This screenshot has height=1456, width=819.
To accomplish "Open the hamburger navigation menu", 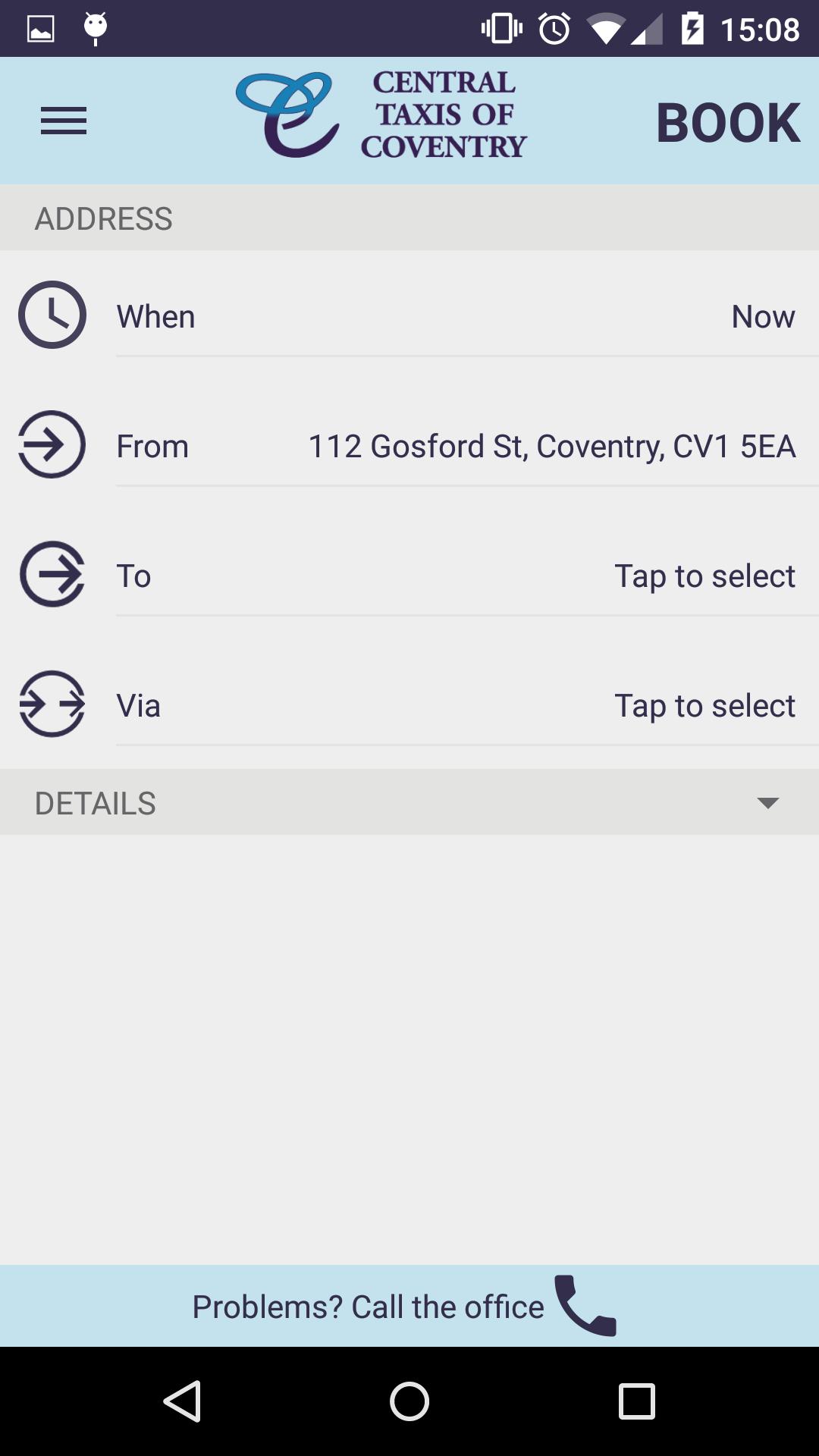I will tap(64, 121).
